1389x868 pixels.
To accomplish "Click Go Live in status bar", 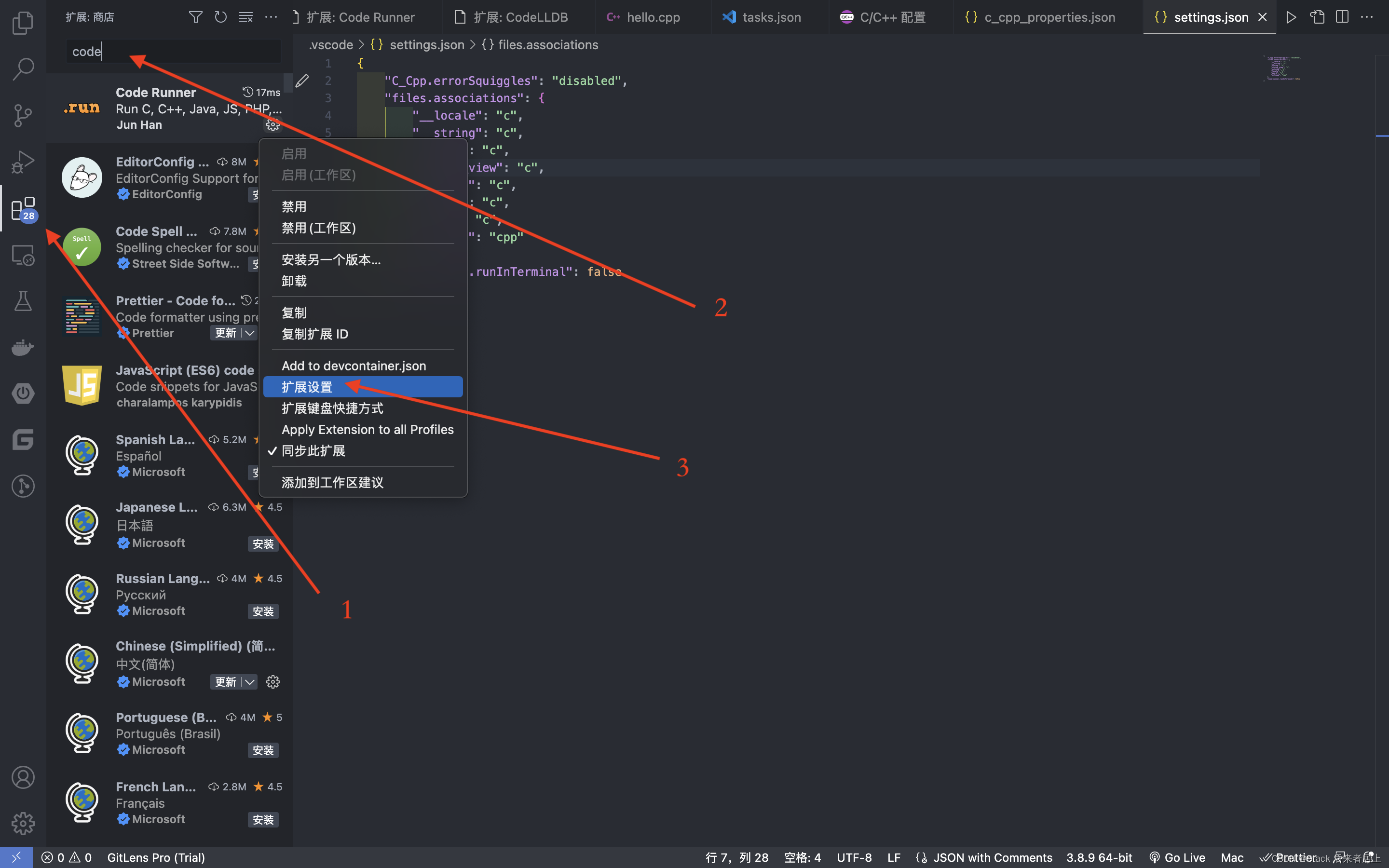I will [1177, 857].
